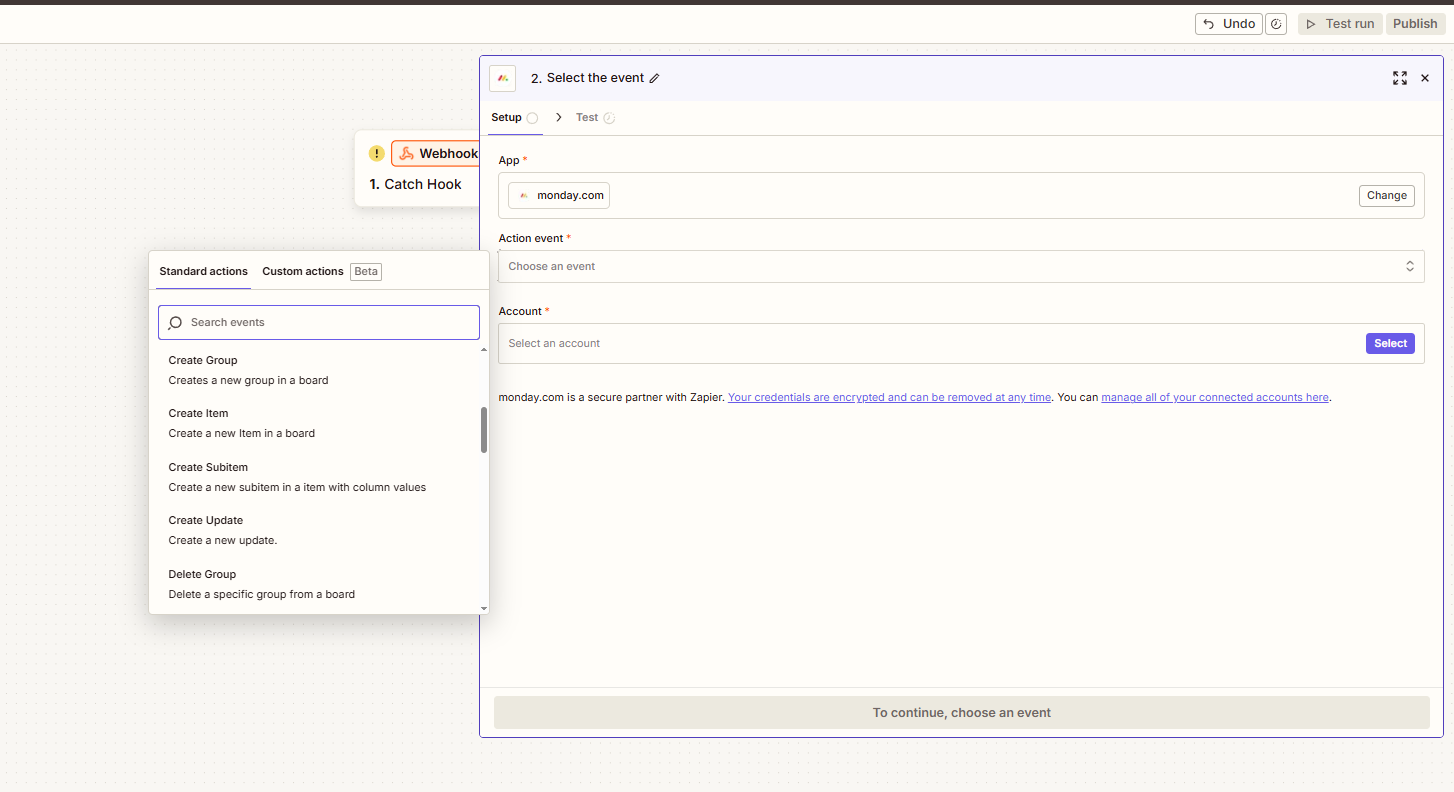
Task: Open the Action event dropdown
Action: click(x=960, y=266)
